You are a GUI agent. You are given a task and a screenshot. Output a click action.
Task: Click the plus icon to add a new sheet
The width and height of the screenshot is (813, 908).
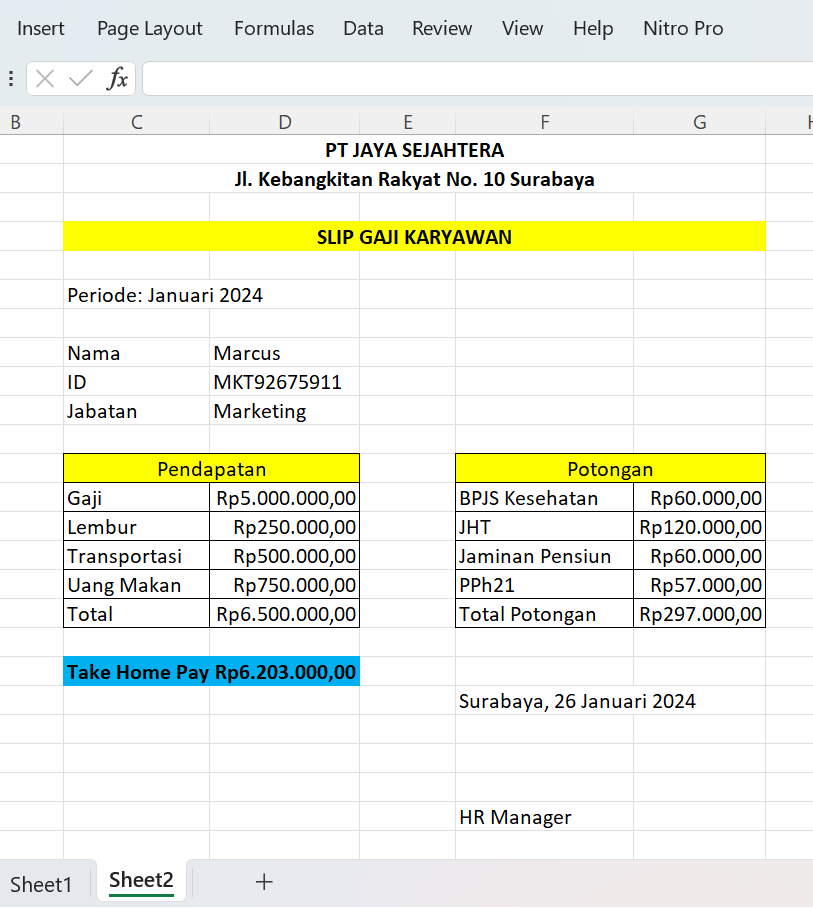click(x=264, y=881)
